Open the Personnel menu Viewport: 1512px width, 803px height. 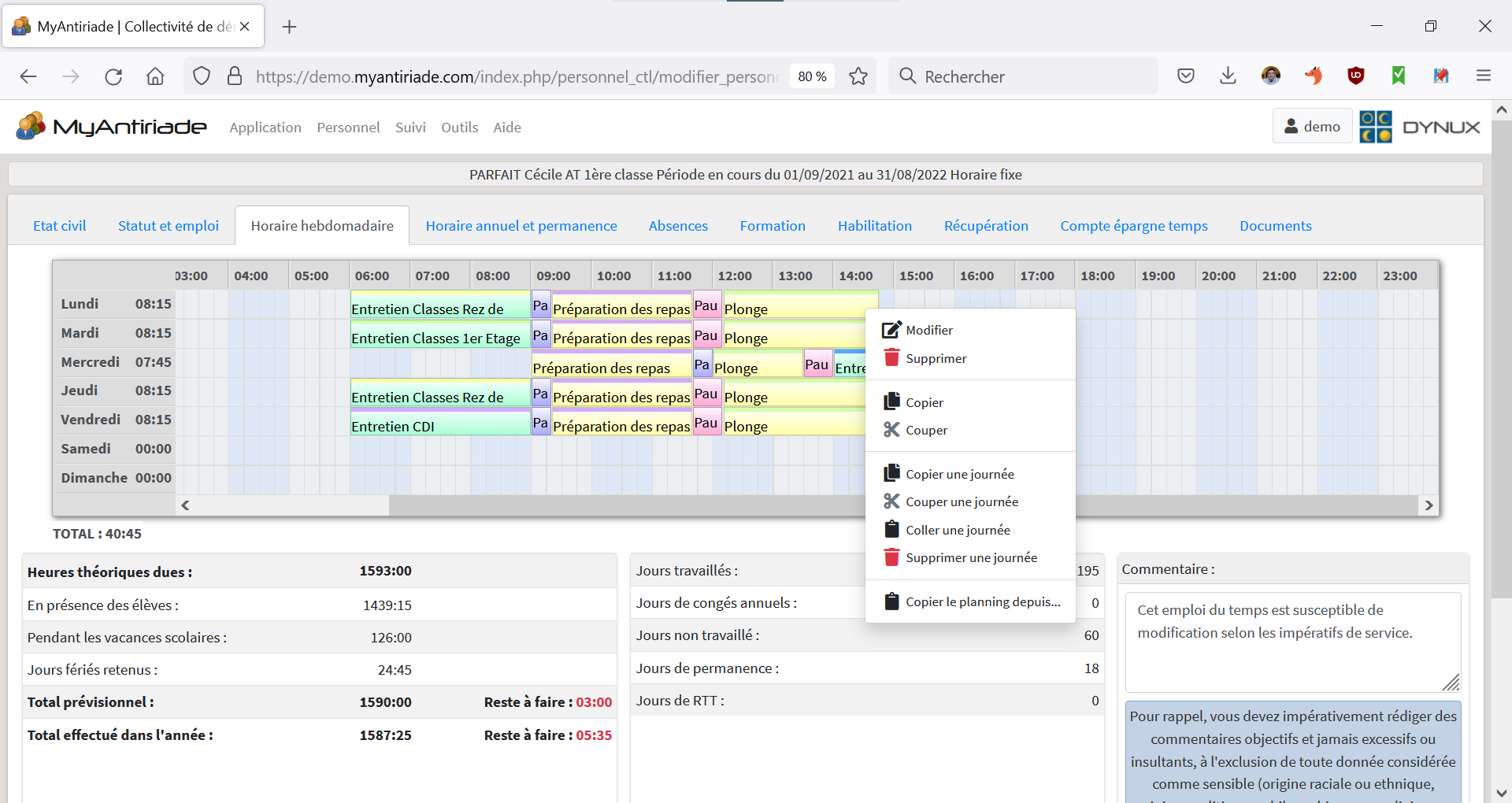[x=348, y=128]
